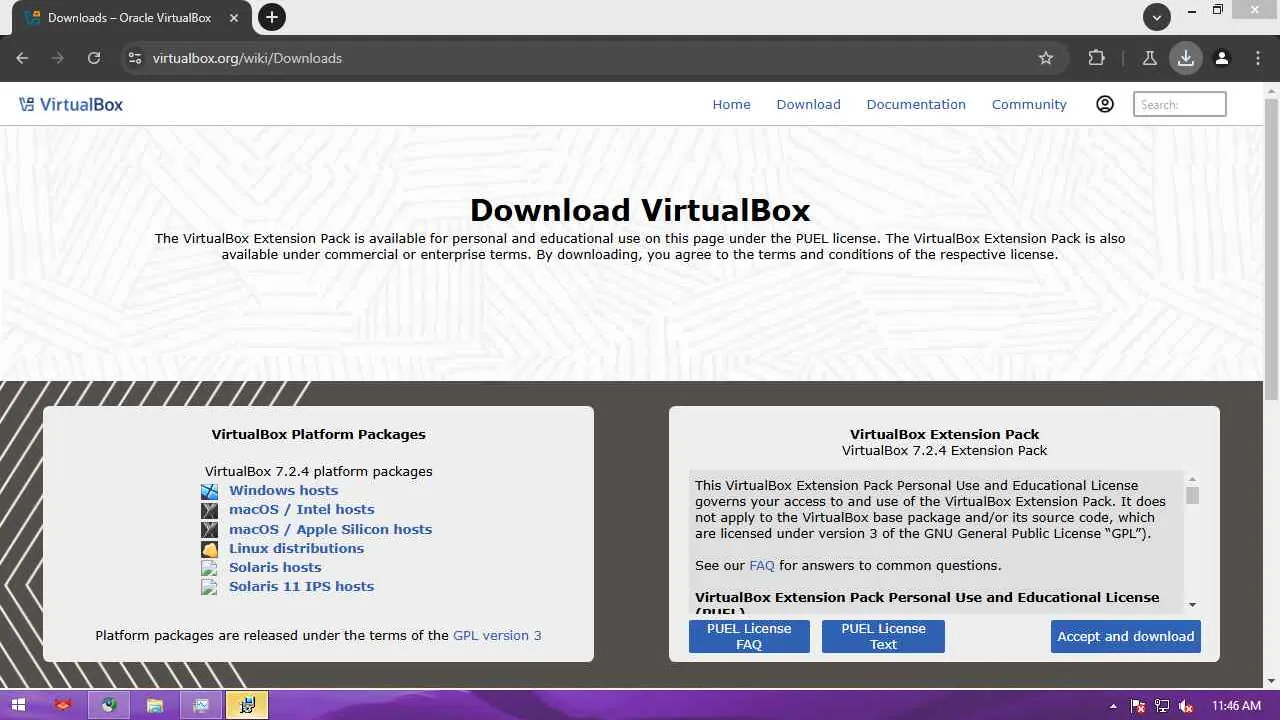Open the Download menu item
The height and width of the screenshot is (720, 1280).
(808, 104)
